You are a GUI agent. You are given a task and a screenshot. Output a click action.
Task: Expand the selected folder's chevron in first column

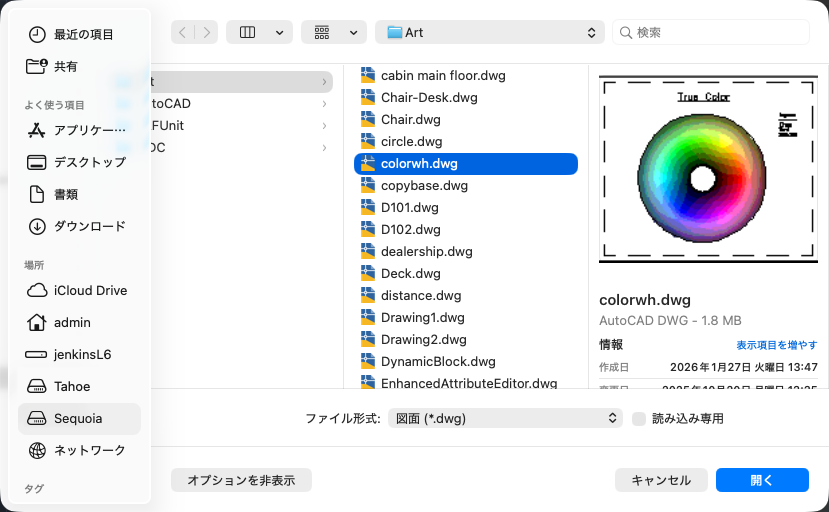click(324, 82)
